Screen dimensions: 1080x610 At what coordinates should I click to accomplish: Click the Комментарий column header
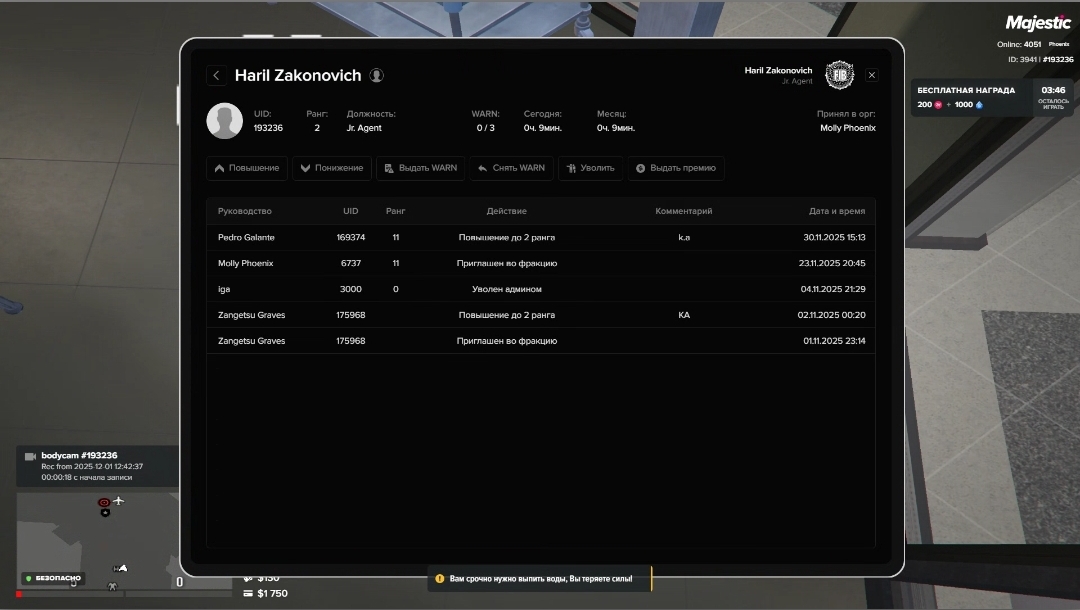click(x=683, y=211)
